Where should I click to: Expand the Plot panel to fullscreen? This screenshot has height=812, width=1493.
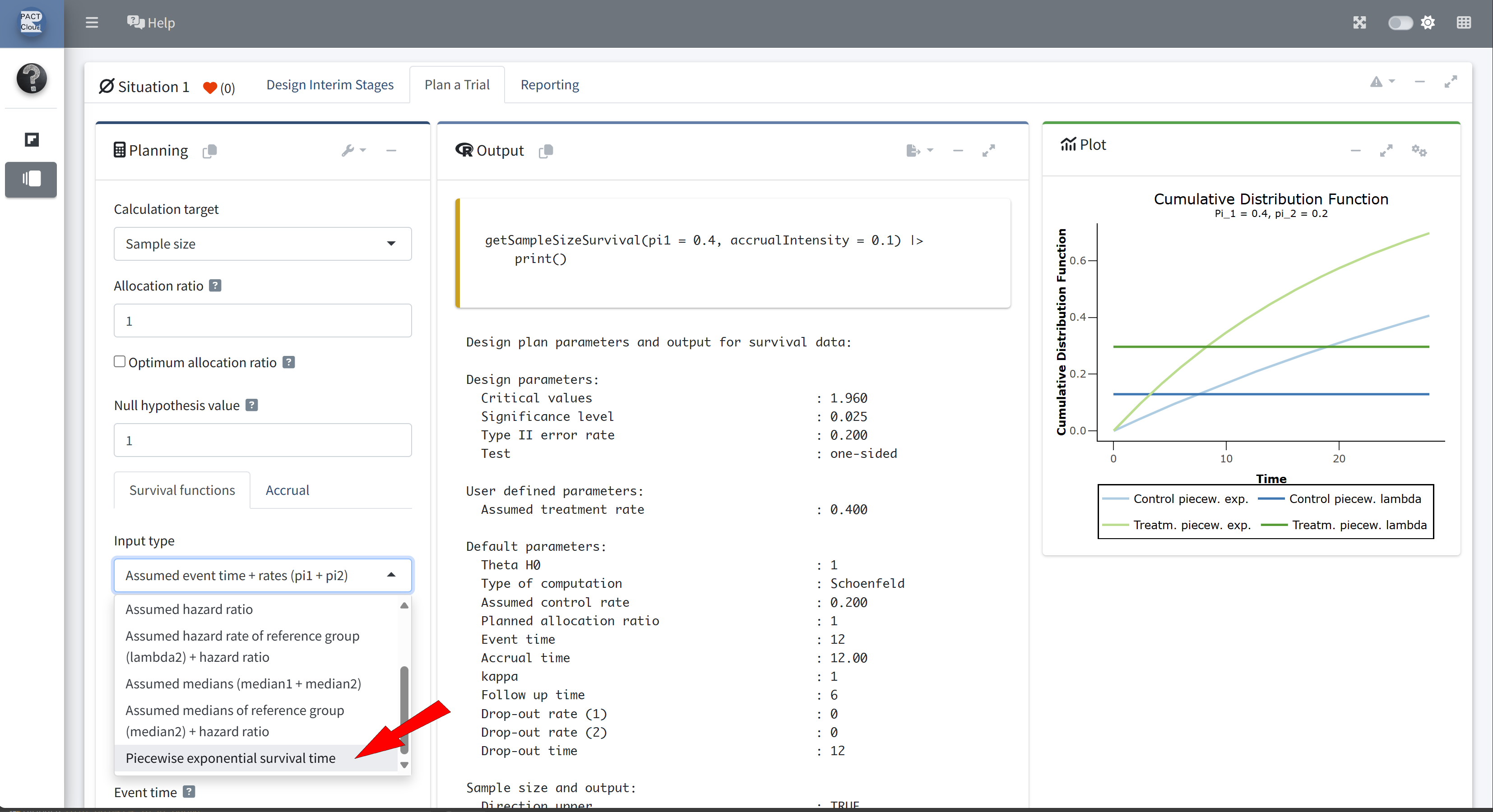tap(1386, 151)
